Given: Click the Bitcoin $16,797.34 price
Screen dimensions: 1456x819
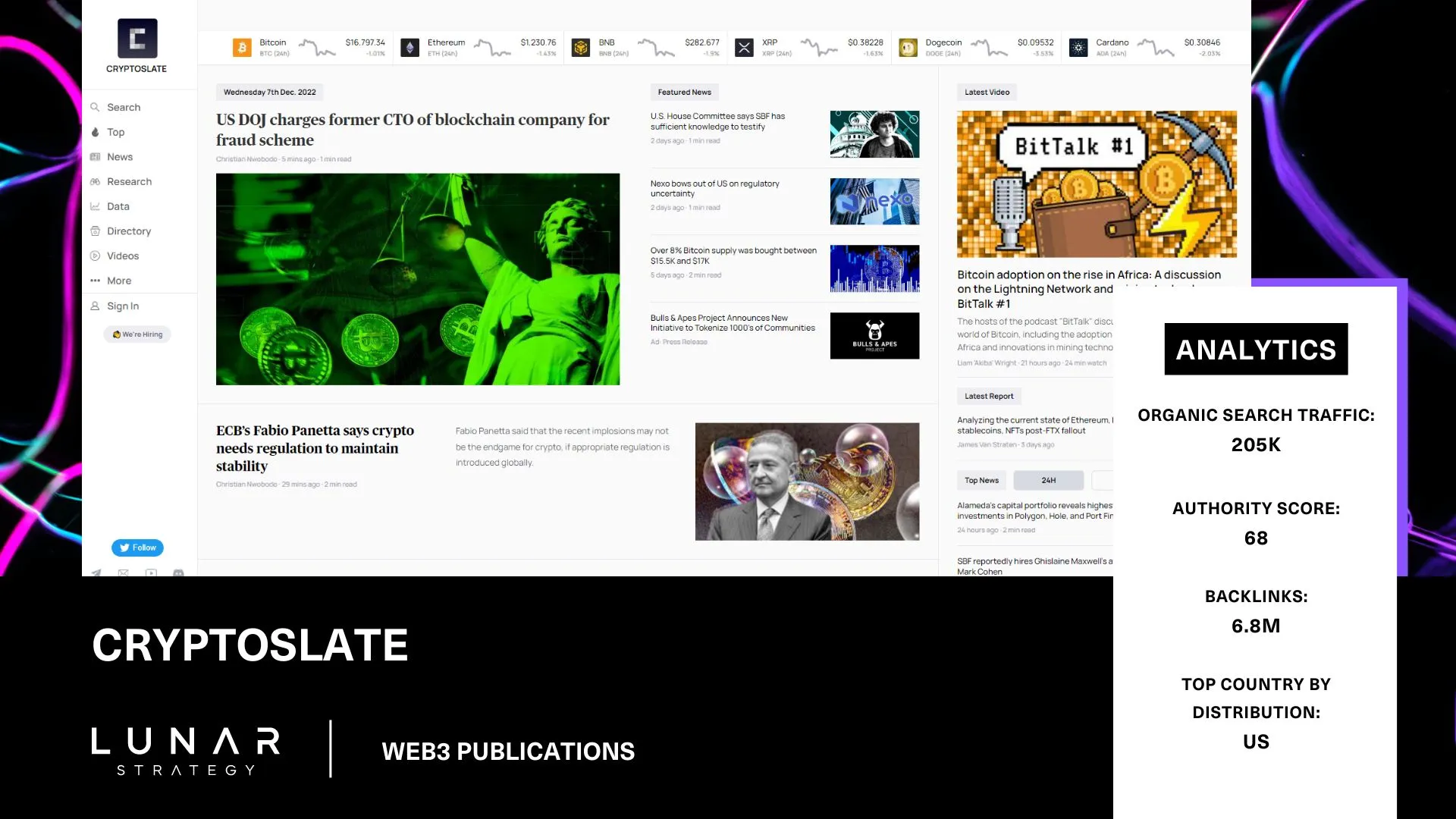Looking at the screenshot, I should tap(365, 42).
